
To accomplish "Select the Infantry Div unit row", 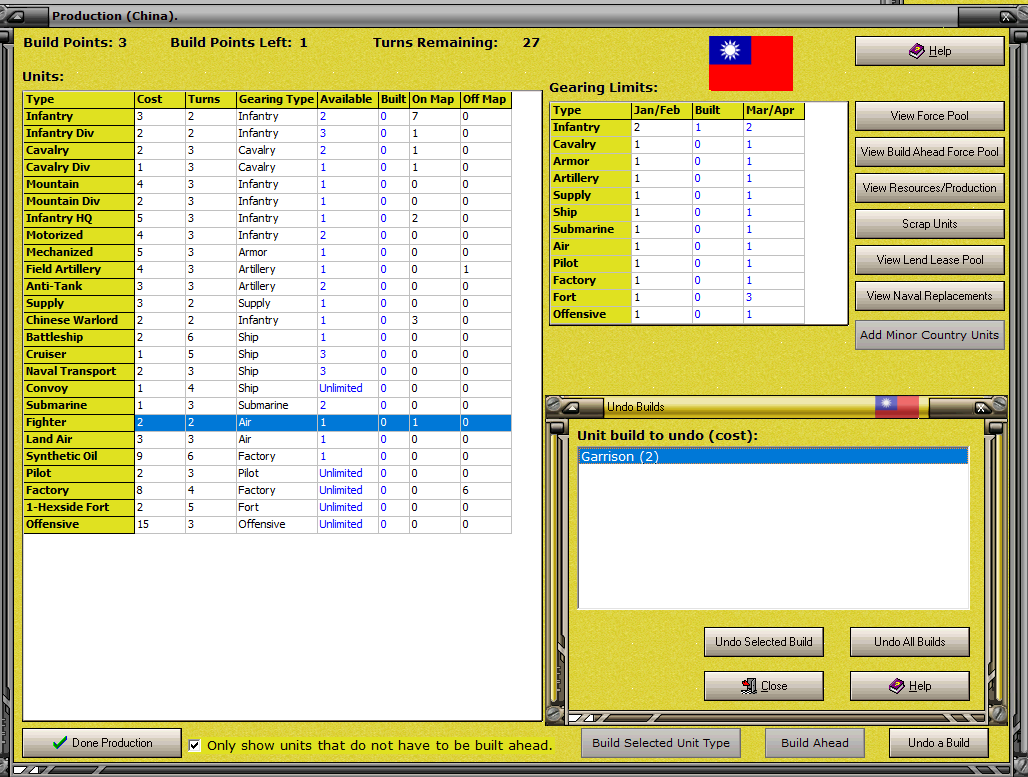I will coord(267,134).
